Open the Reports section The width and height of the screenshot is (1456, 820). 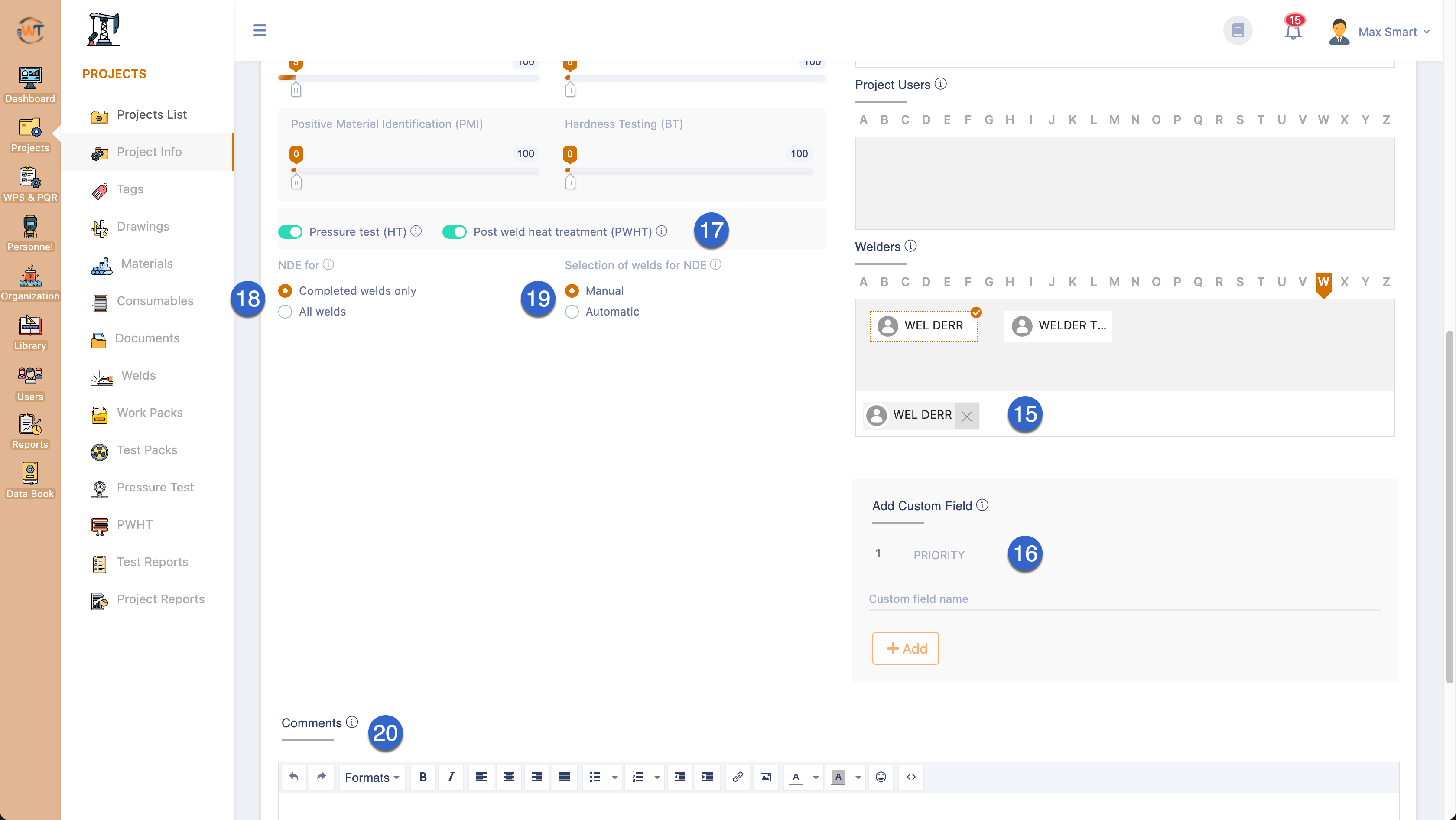[30, 431]
